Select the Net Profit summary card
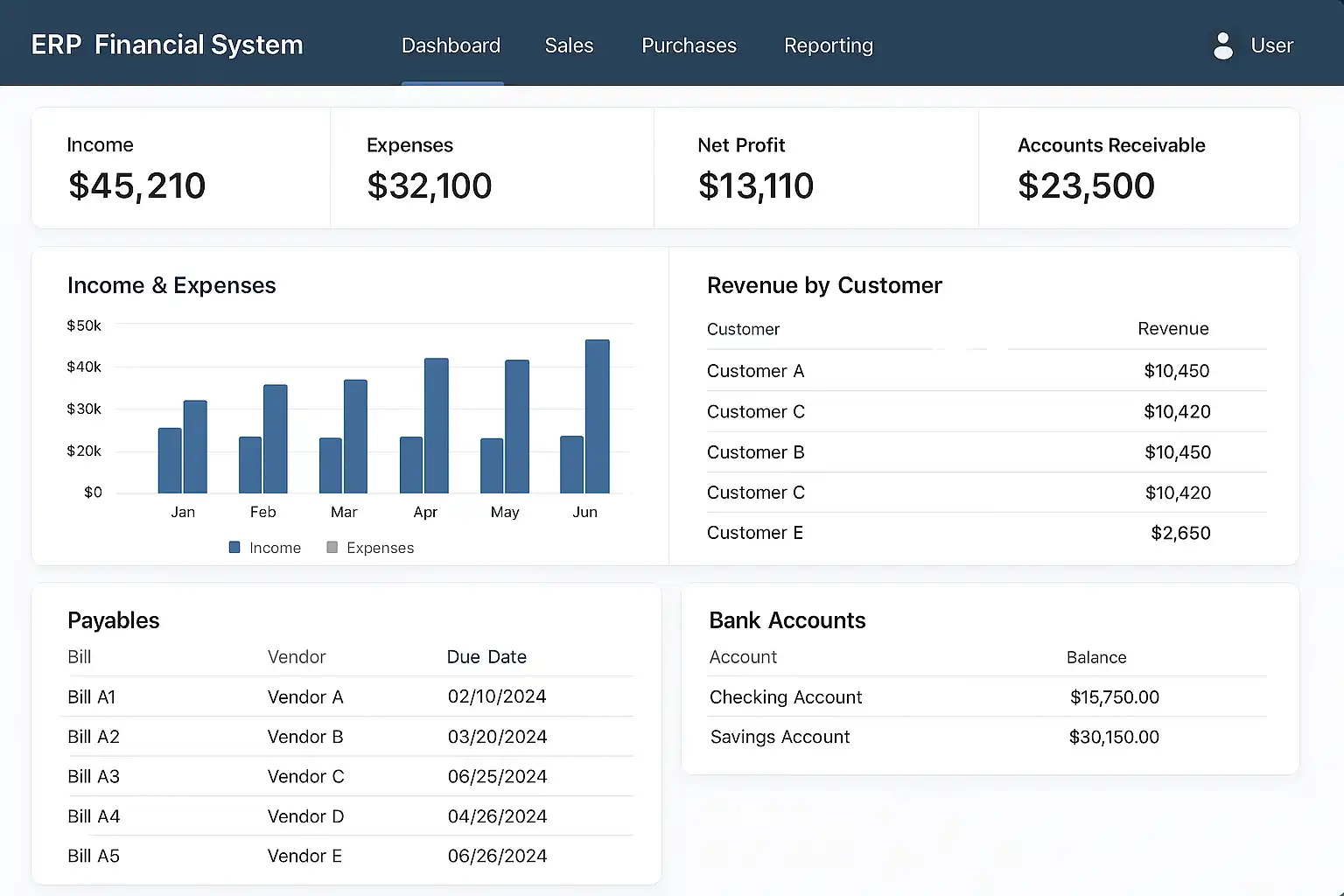Image resolution: width=1344 pixels, height=896 pixels. click(815, 168)
